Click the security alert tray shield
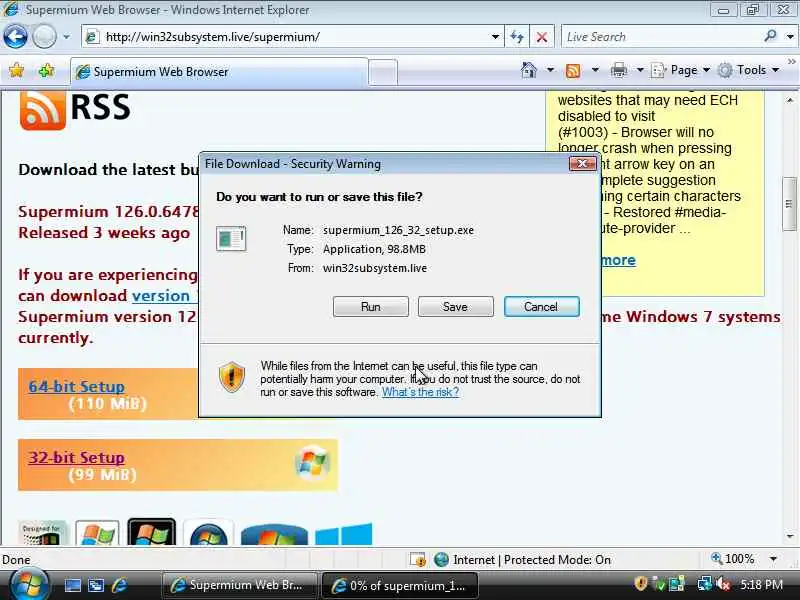800x600 pixels. [641, 584]
